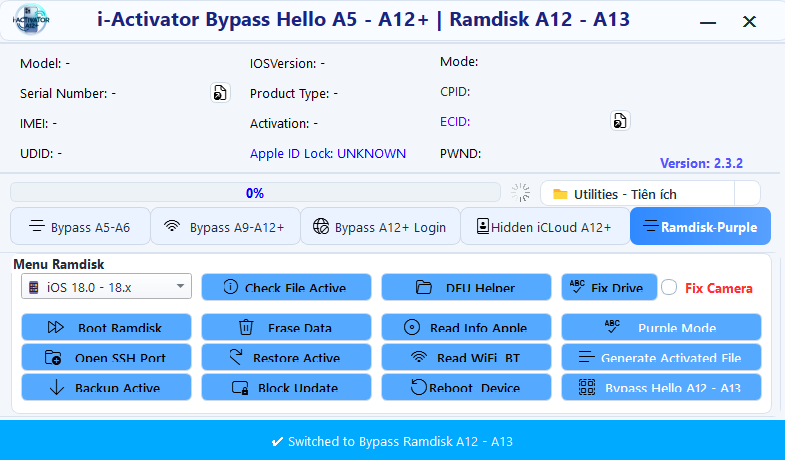The image size is (785, 460).
Task: Click the trash icon on Erase Data
Action: [x=246, y=327]
